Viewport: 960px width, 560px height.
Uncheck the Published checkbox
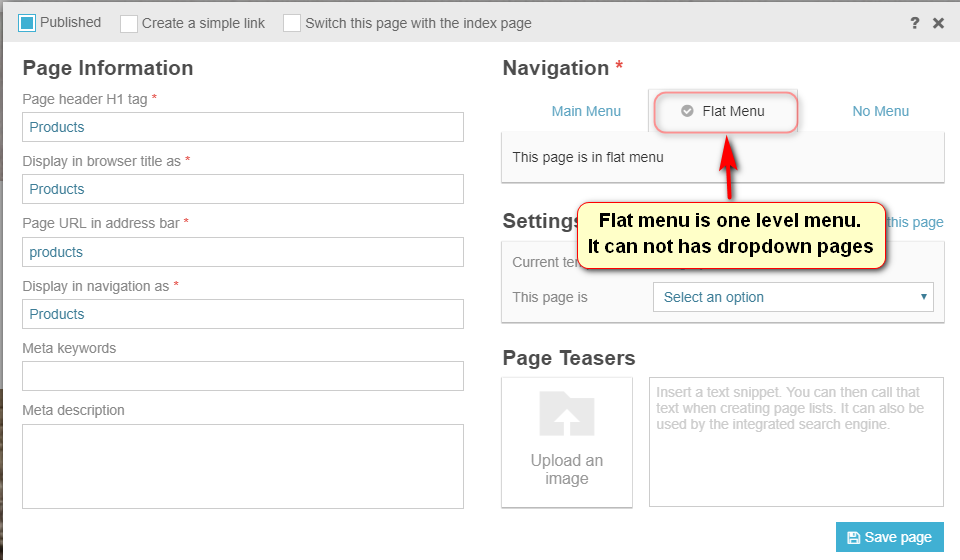(27, 22)
